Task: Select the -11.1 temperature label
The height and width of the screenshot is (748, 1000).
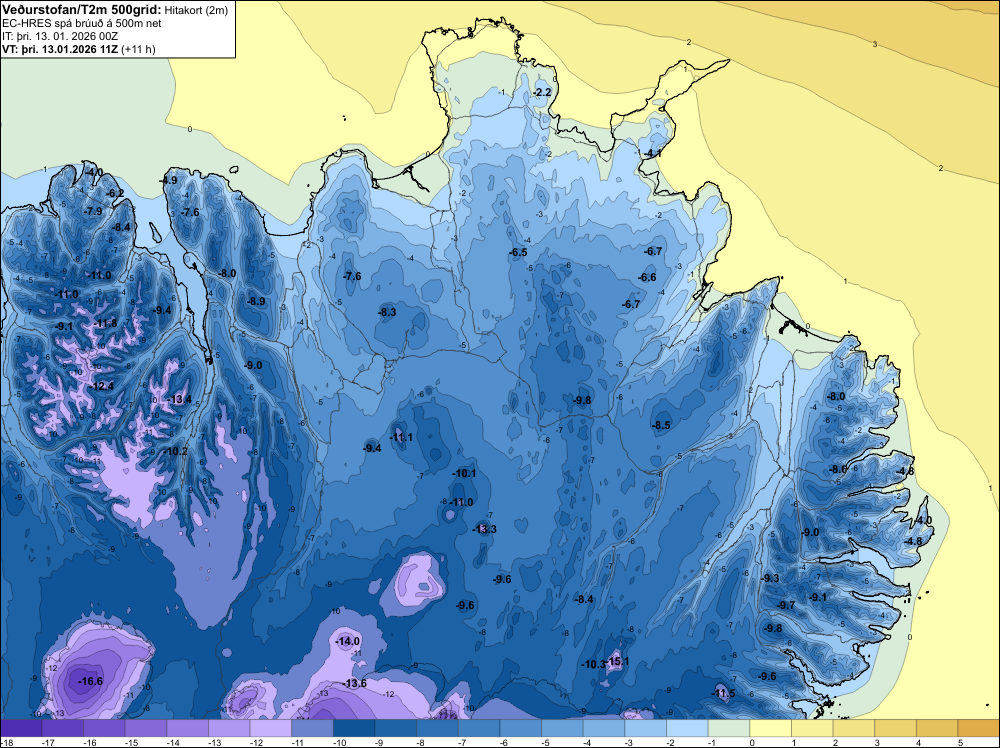Action: point(401,437)
